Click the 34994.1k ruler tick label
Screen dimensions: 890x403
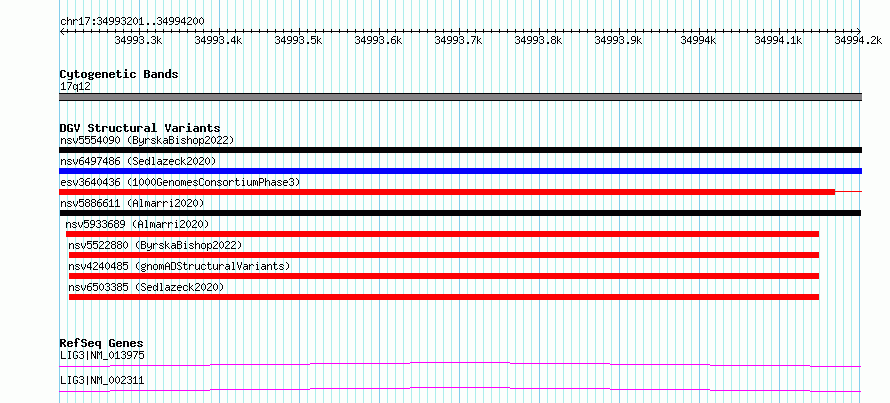[779, 40]
